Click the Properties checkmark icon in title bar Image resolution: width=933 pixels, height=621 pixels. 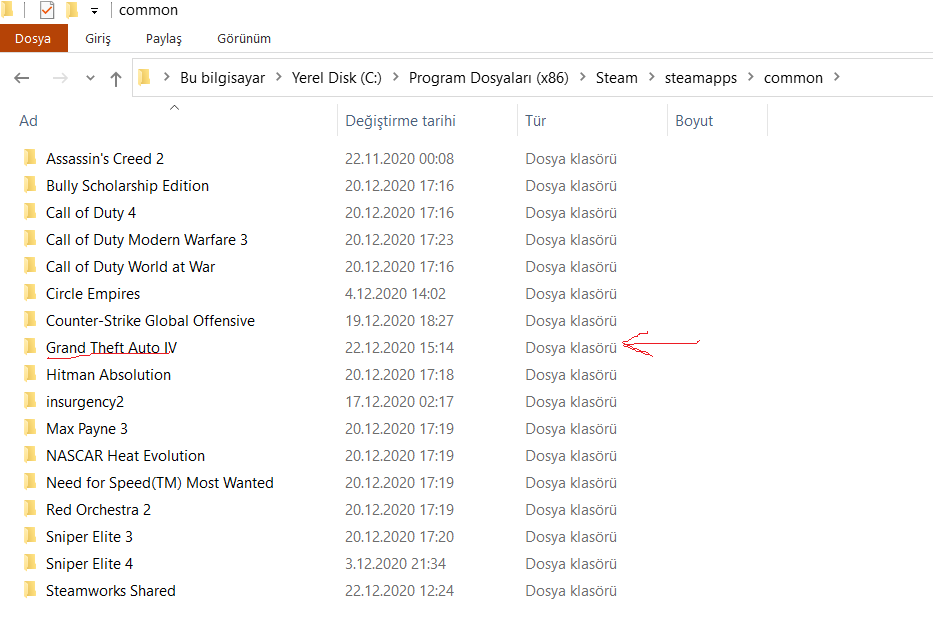pos(47,10)
